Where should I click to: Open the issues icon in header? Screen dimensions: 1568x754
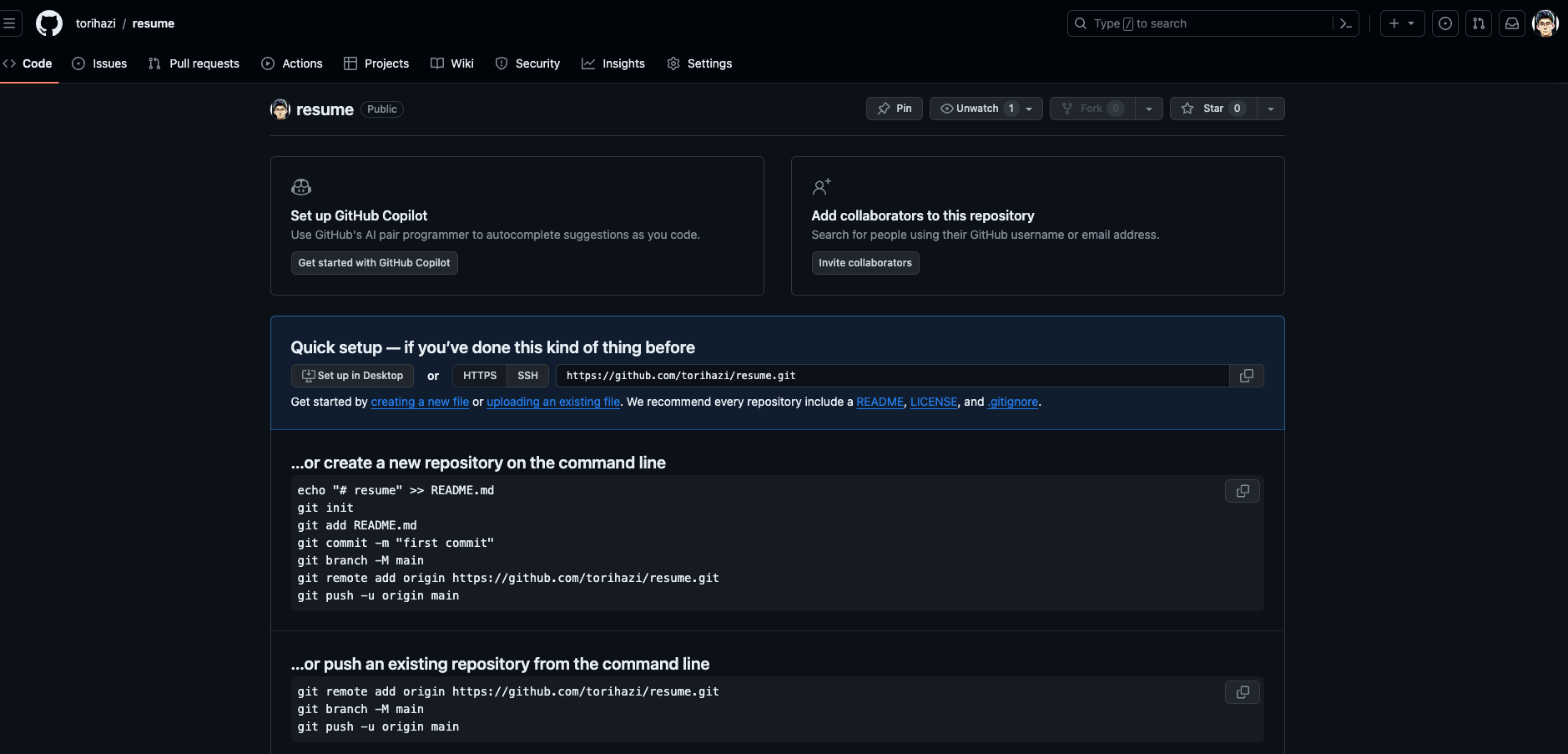[1445, 23]
